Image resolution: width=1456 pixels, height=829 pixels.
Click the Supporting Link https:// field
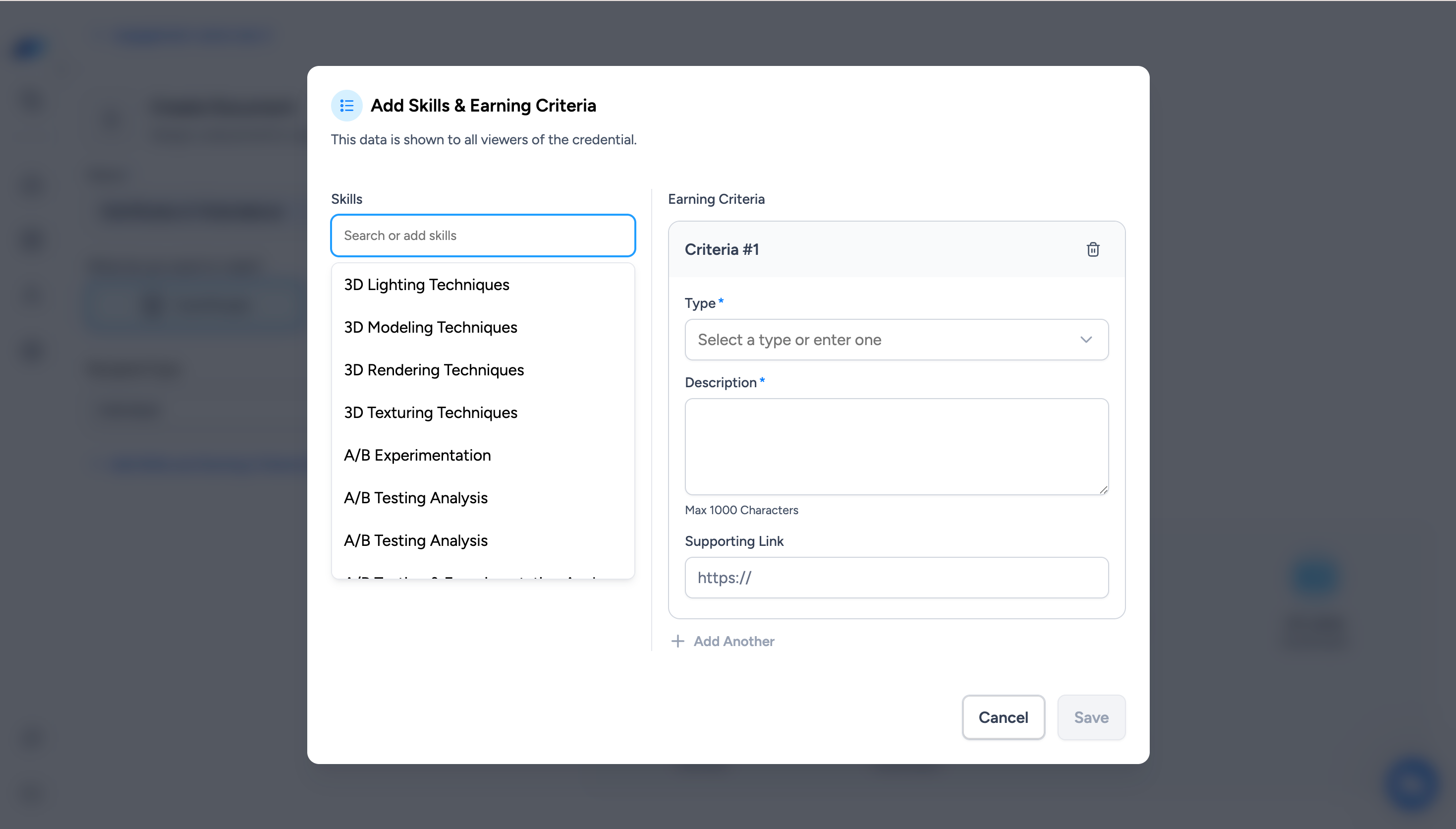click(896, 577)
